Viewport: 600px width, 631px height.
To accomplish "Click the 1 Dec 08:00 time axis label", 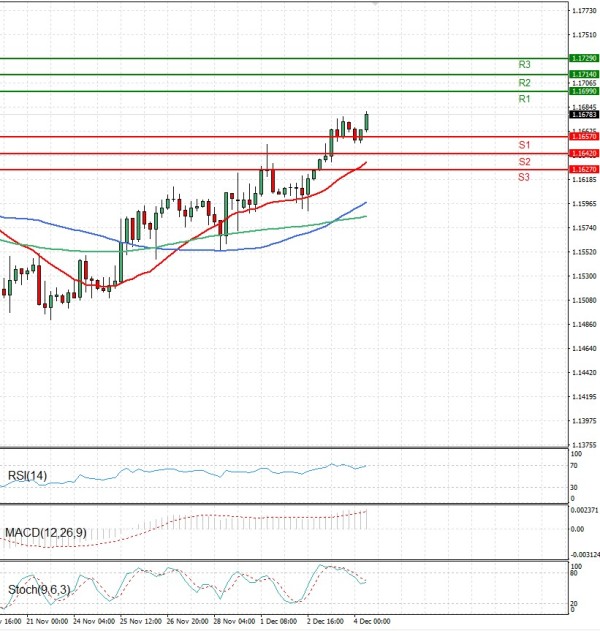I will tap(277, 622).
